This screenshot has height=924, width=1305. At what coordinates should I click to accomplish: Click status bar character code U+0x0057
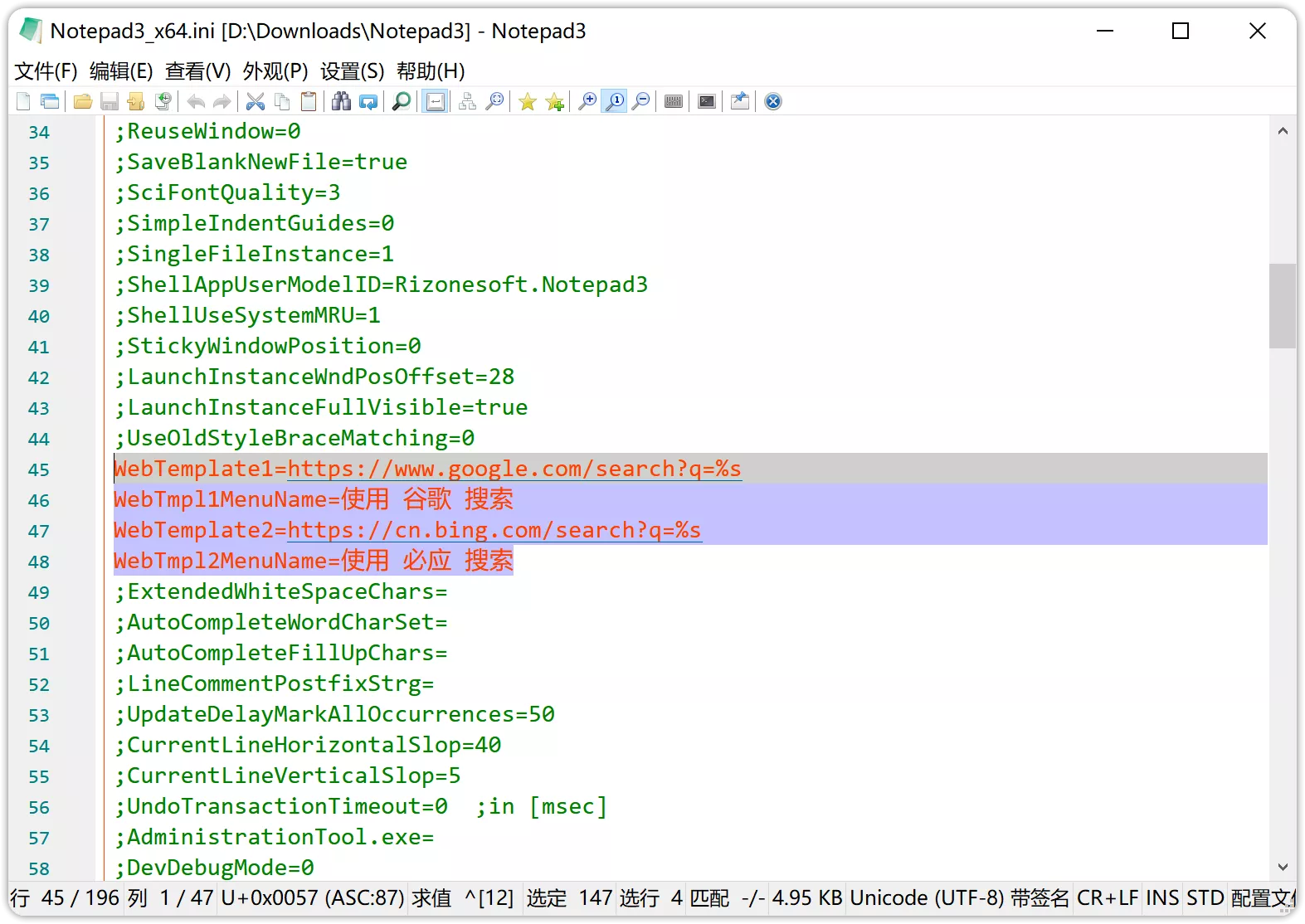[312, 898]
